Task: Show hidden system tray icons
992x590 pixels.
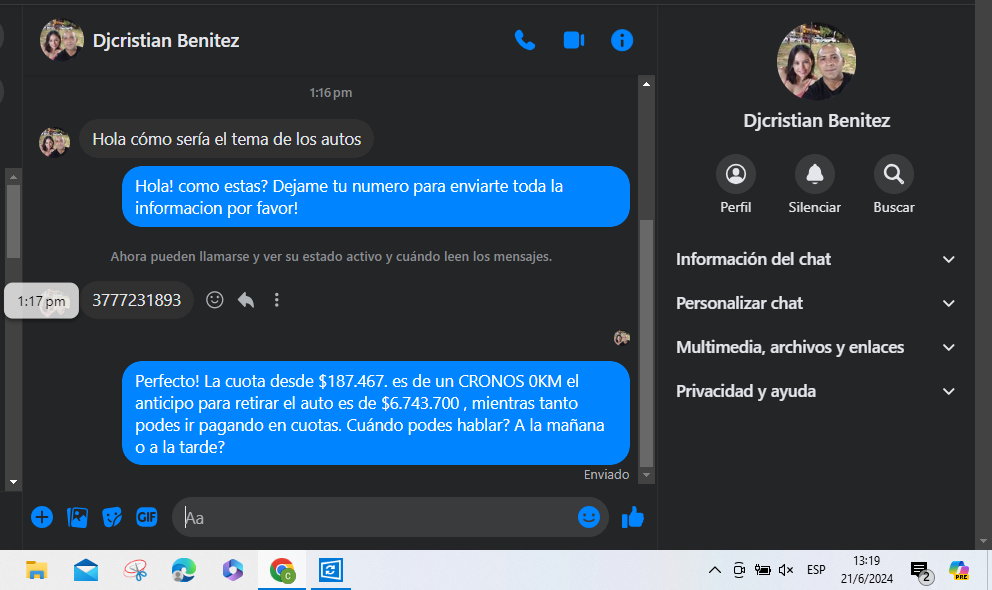Action: tap(715, 570)
